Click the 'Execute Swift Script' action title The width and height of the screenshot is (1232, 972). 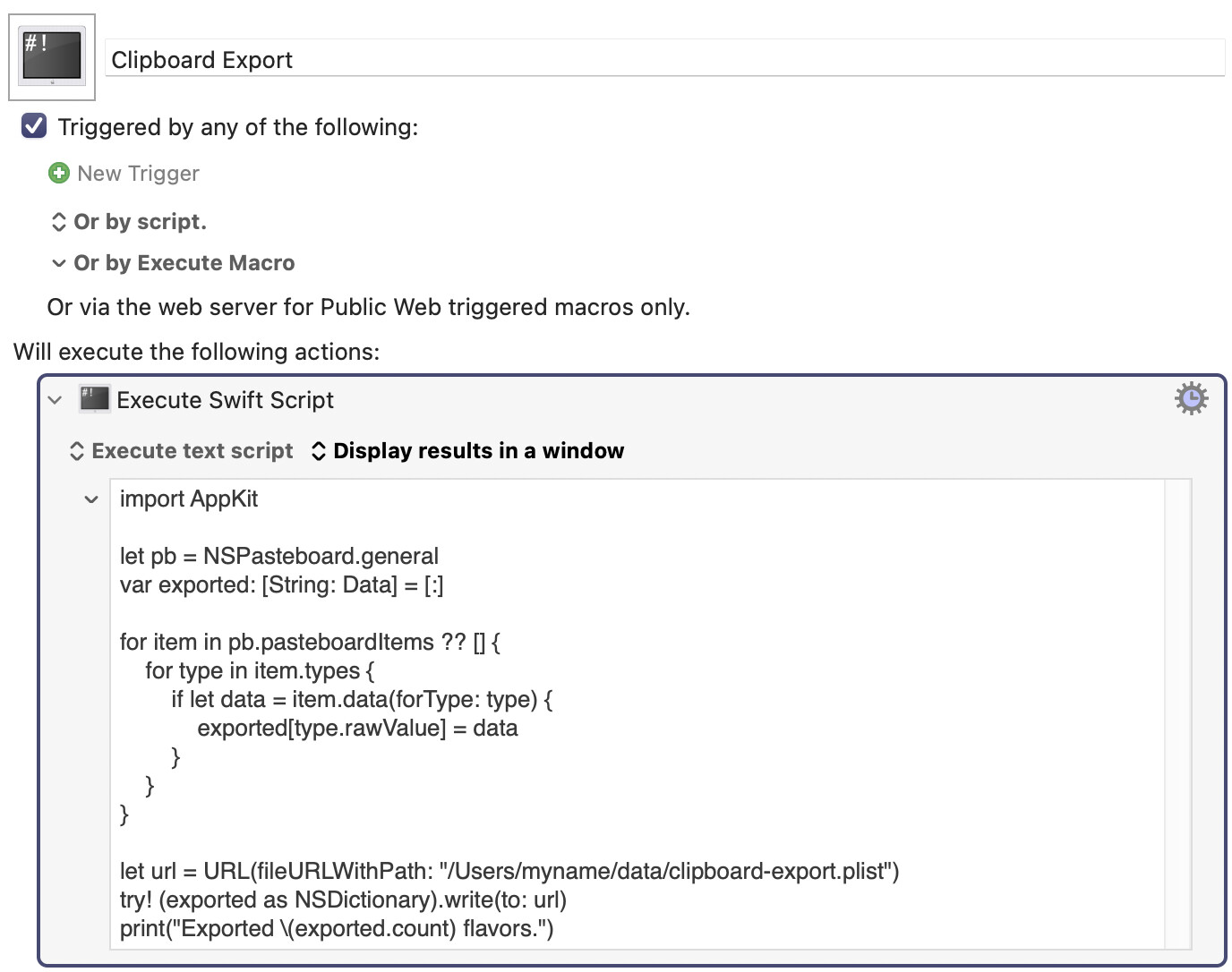click(x=225, y=400)
